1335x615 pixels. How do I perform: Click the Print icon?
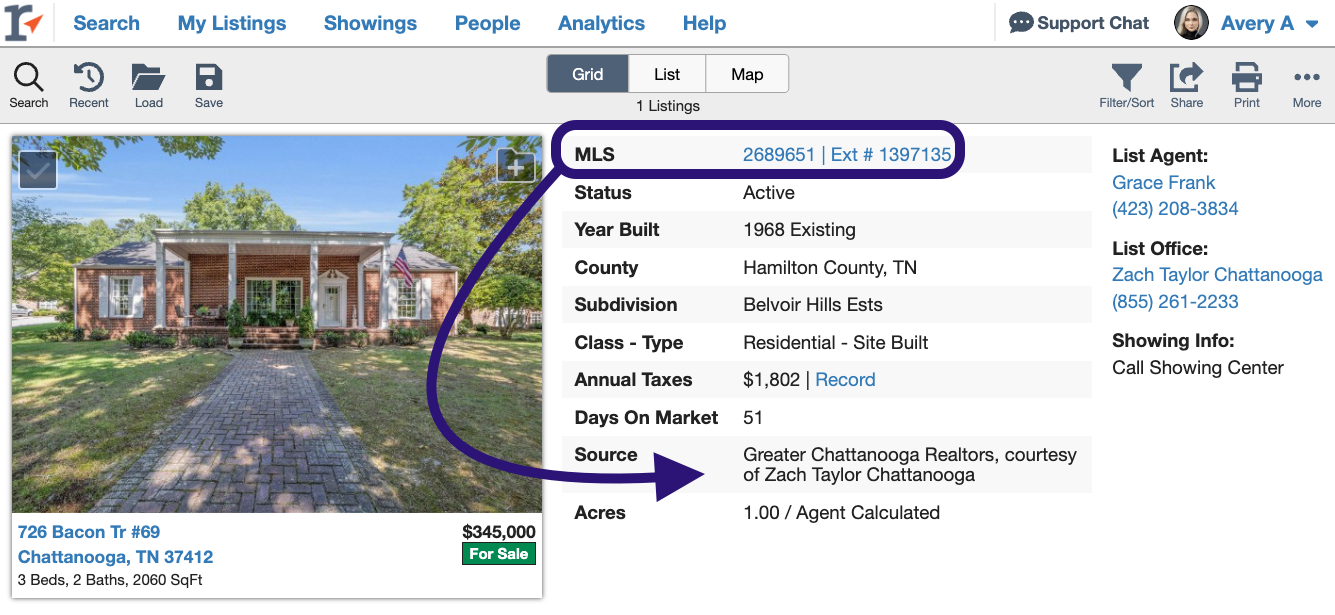pyautogui.click(x=1246, y=78)
